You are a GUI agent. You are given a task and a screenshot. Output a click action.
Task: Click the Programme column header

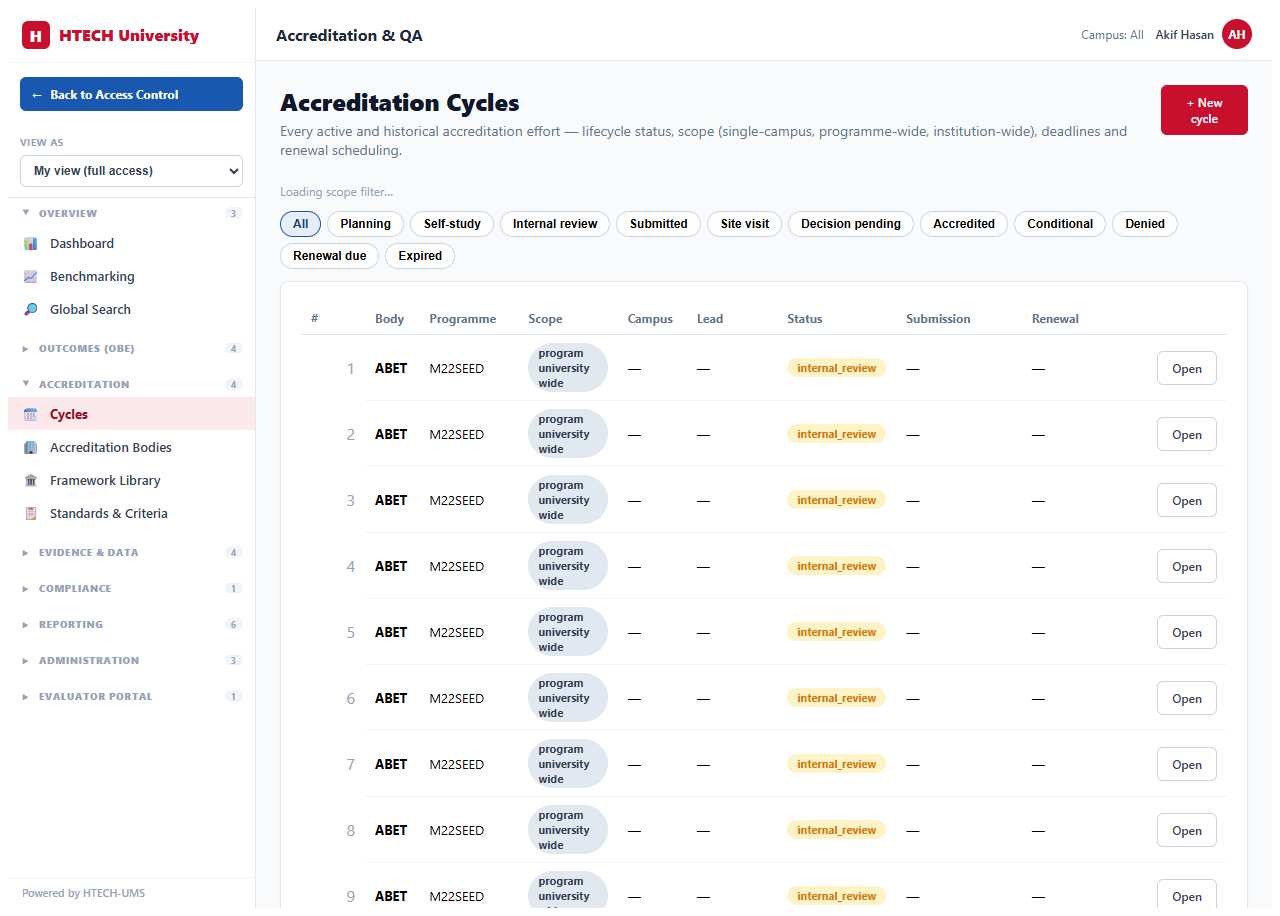pos(462,319)
